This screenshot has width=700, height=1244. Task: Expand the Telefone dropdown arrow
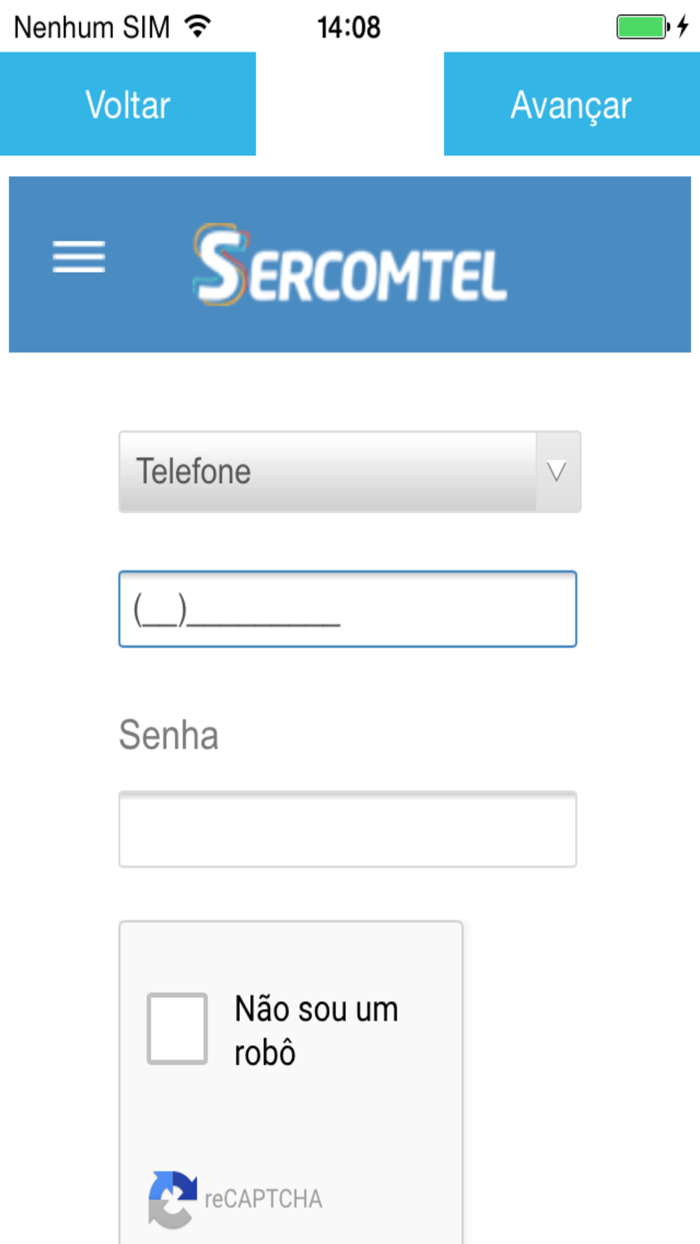point(558,472)
